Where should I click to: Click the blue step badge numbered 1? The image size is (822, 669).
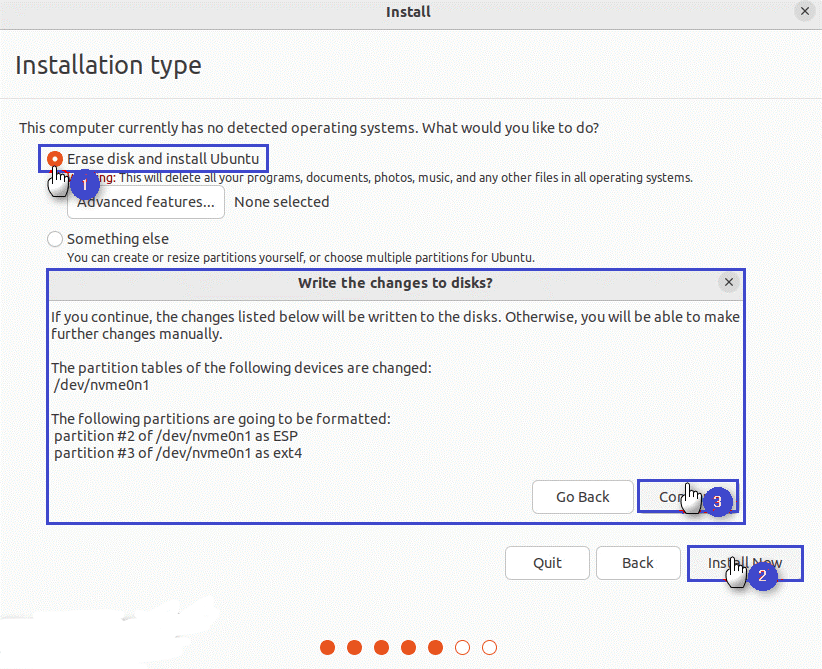pyautogui.click(x=85, y=184)
